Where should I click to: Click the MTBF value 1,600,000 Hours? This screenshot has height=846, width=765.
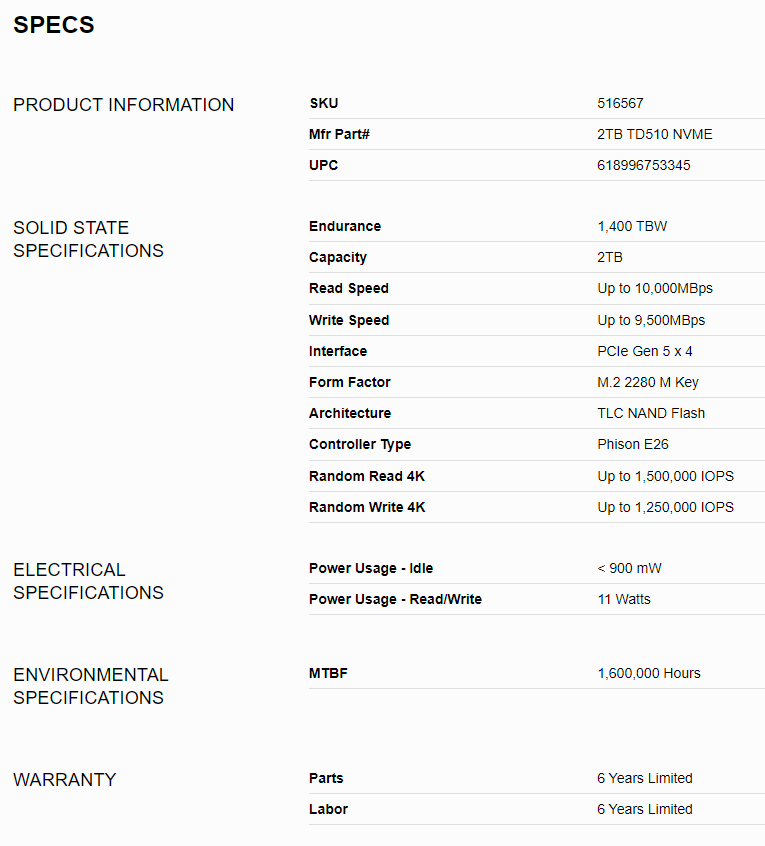(x=649, y=673)
